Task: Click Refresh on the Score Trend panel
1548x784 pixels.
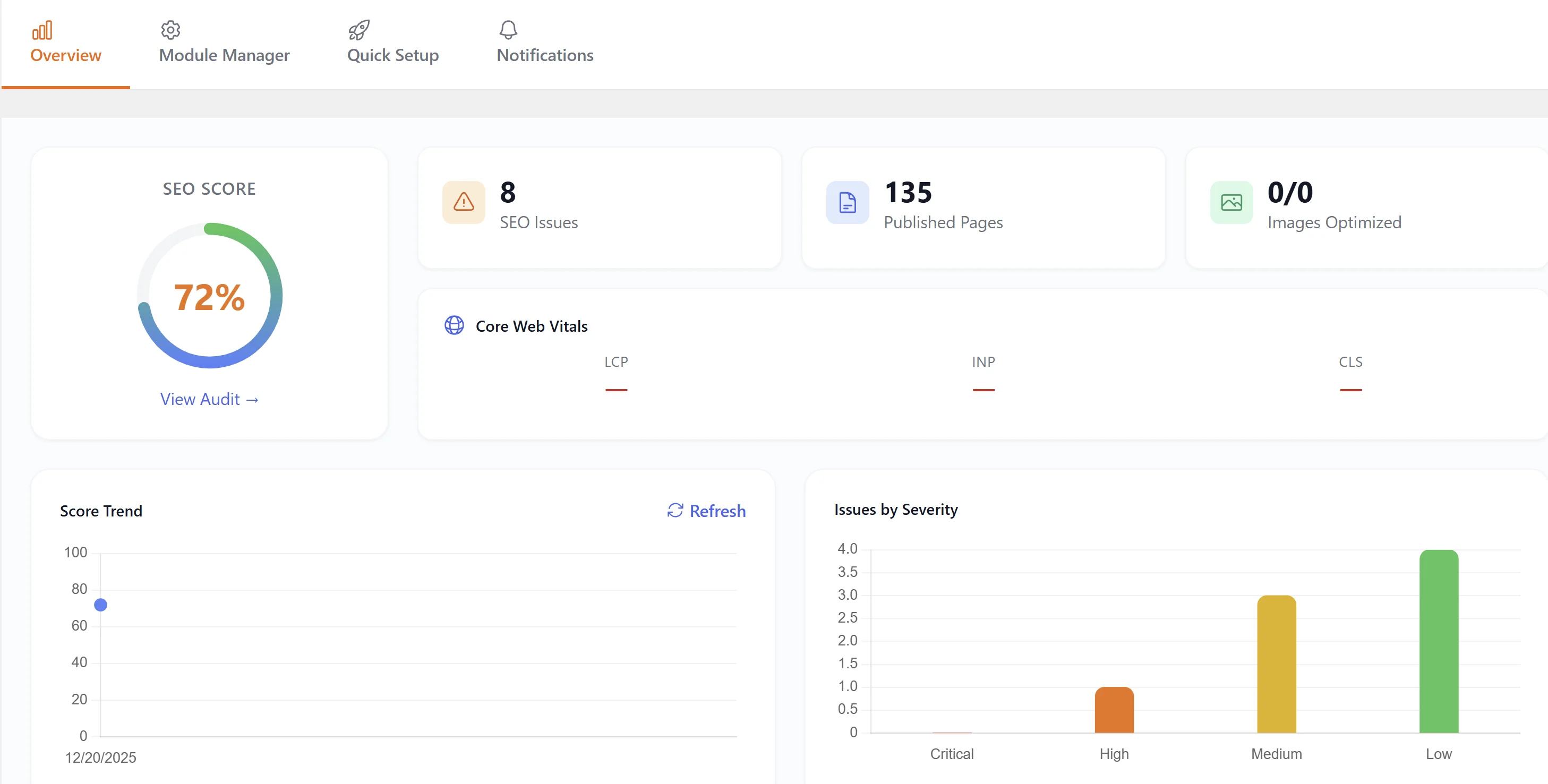Action: click(706, 511)
